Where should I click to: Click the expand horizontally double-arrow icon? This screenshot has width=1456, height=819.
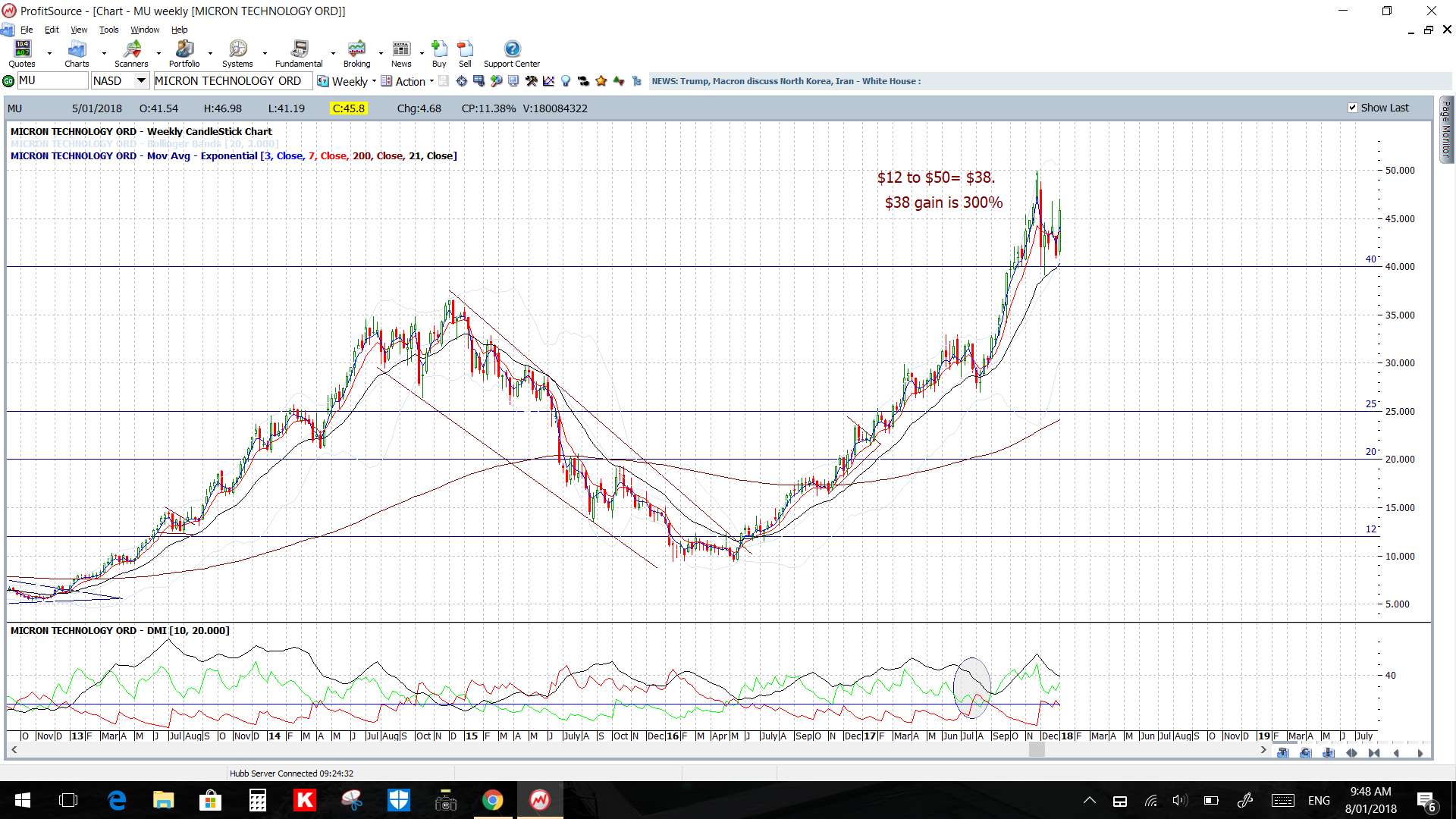coord(1351,753)
